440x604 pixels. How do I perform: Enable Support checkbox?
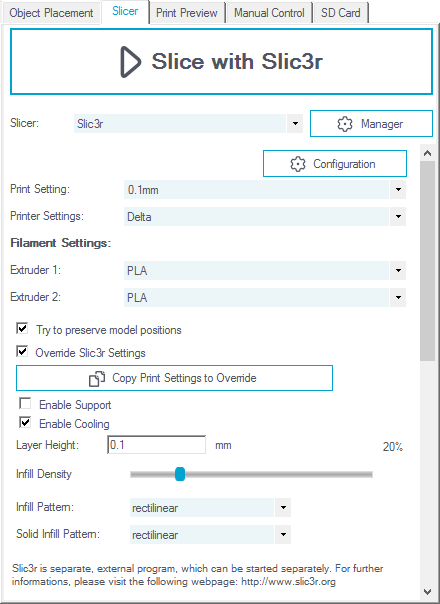point(25,403)
